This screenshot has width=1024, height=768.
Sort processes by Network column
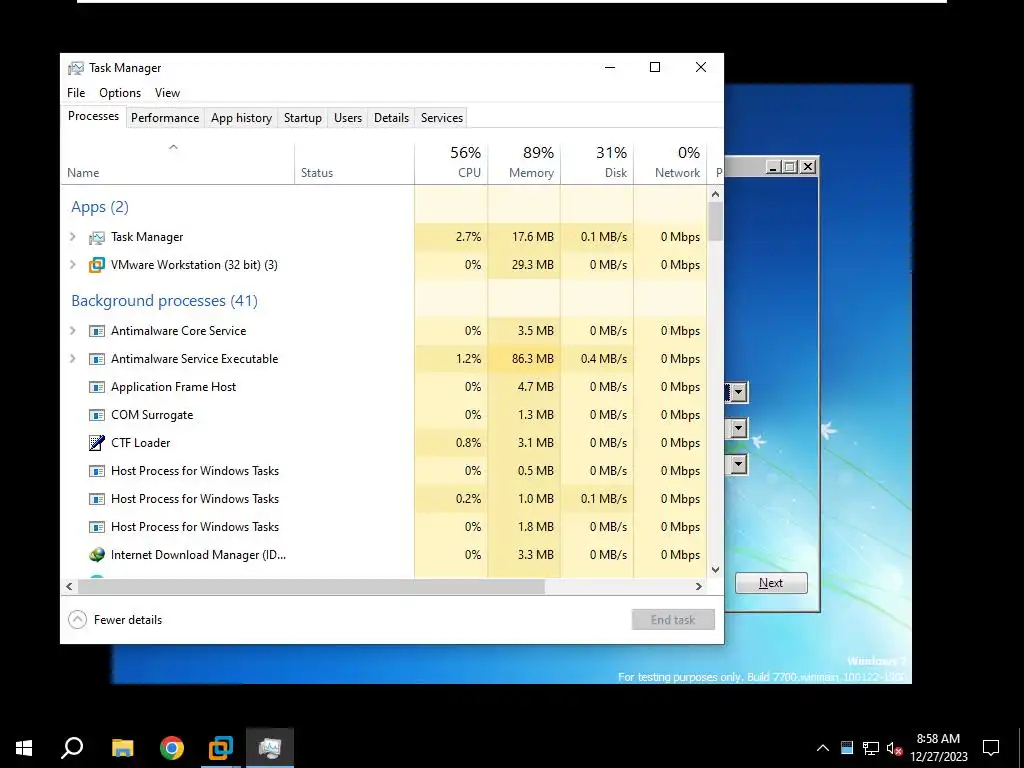coord(670,163)
